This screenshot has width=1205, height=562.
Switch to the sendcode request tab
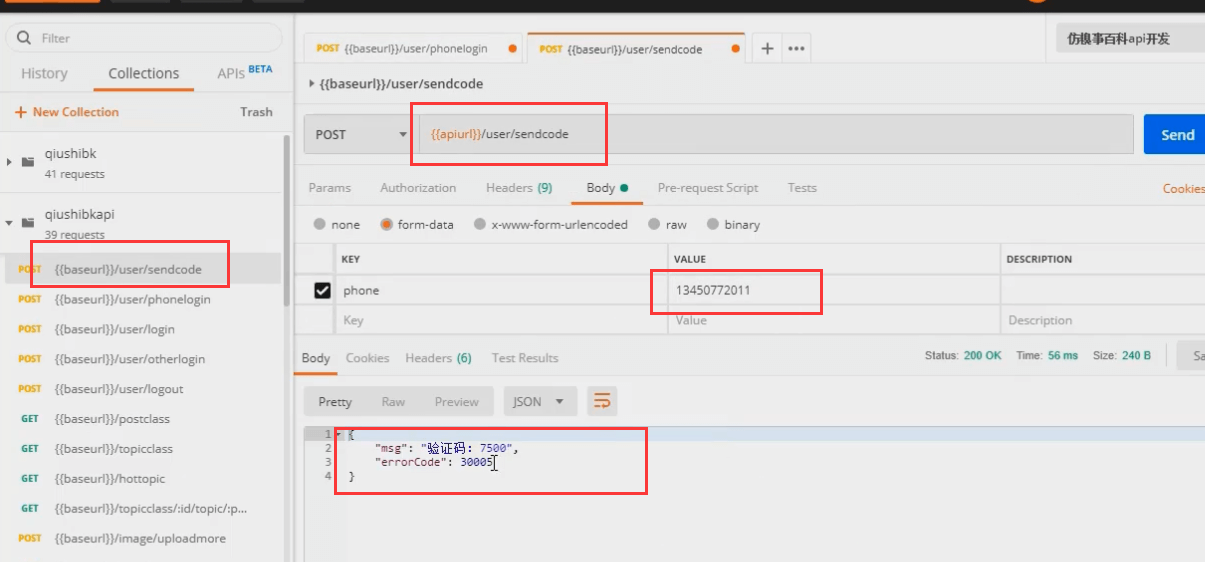click(637, 48)
